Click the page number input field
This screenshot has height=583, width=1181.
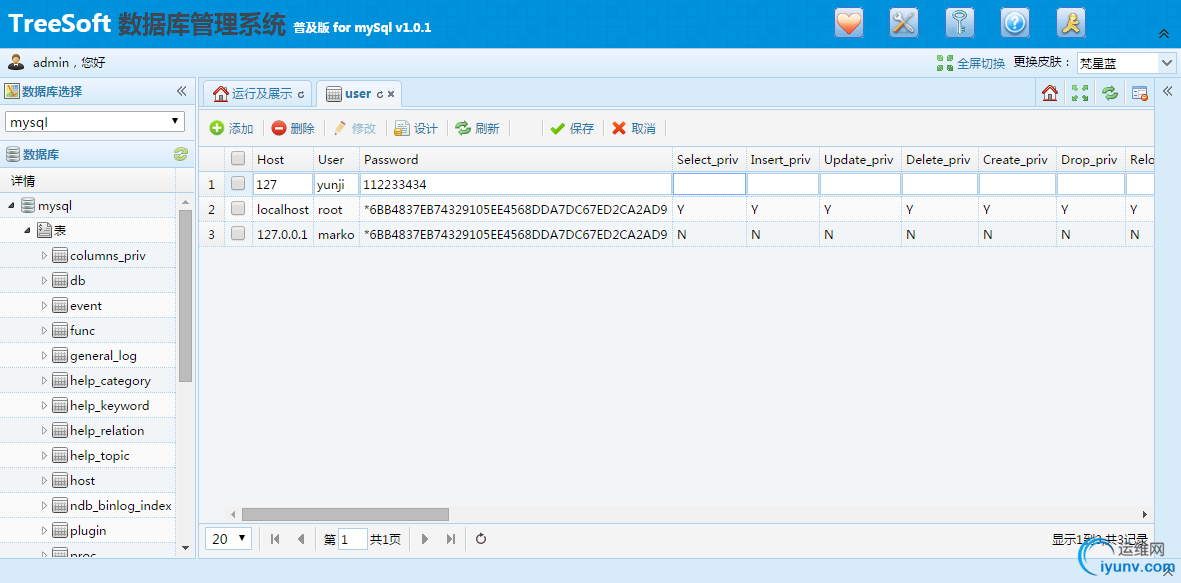pos(352,539)
